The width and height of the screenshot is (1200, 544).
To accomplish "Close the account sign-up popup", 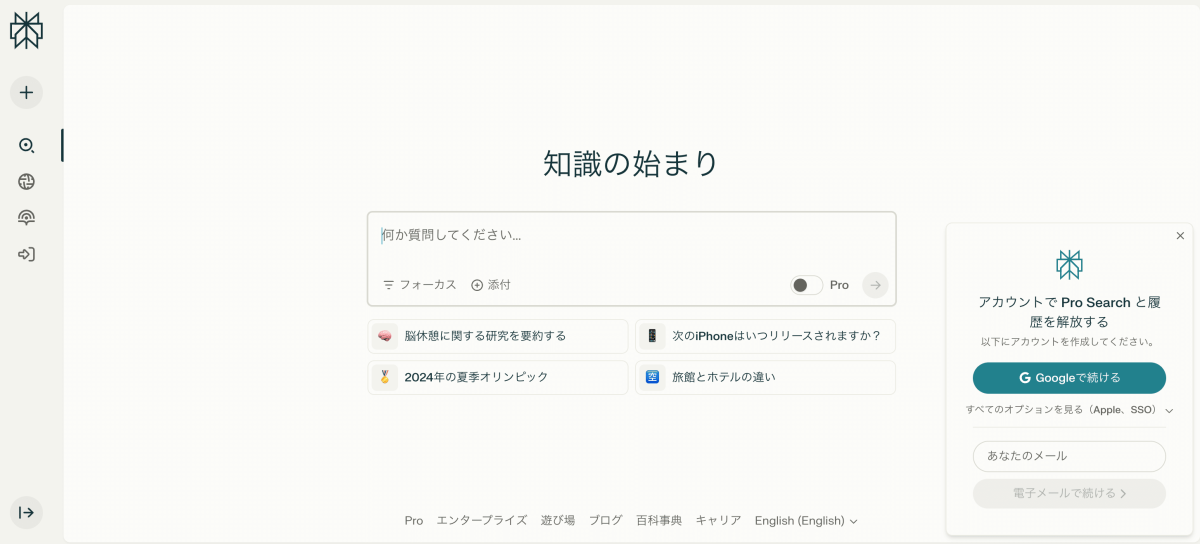I will [1180, 236].
